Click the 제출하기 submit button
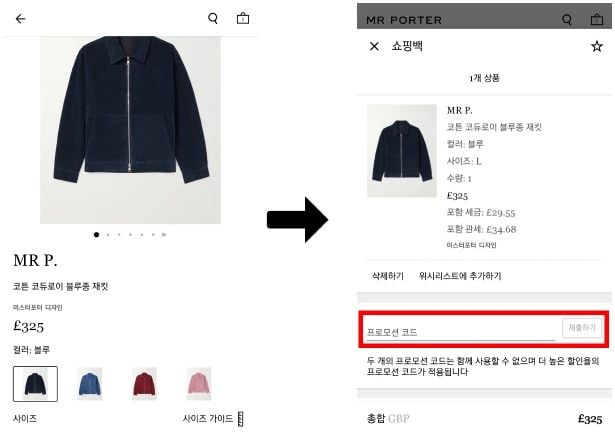615x438 pixels. click(x=582, y=328)
